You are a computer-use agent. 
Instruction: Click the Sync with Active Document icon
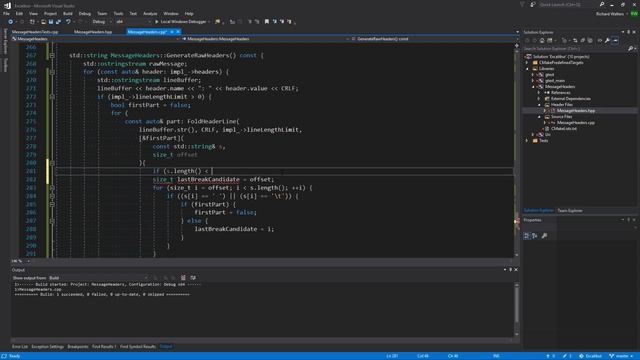(x=575, y=40)
